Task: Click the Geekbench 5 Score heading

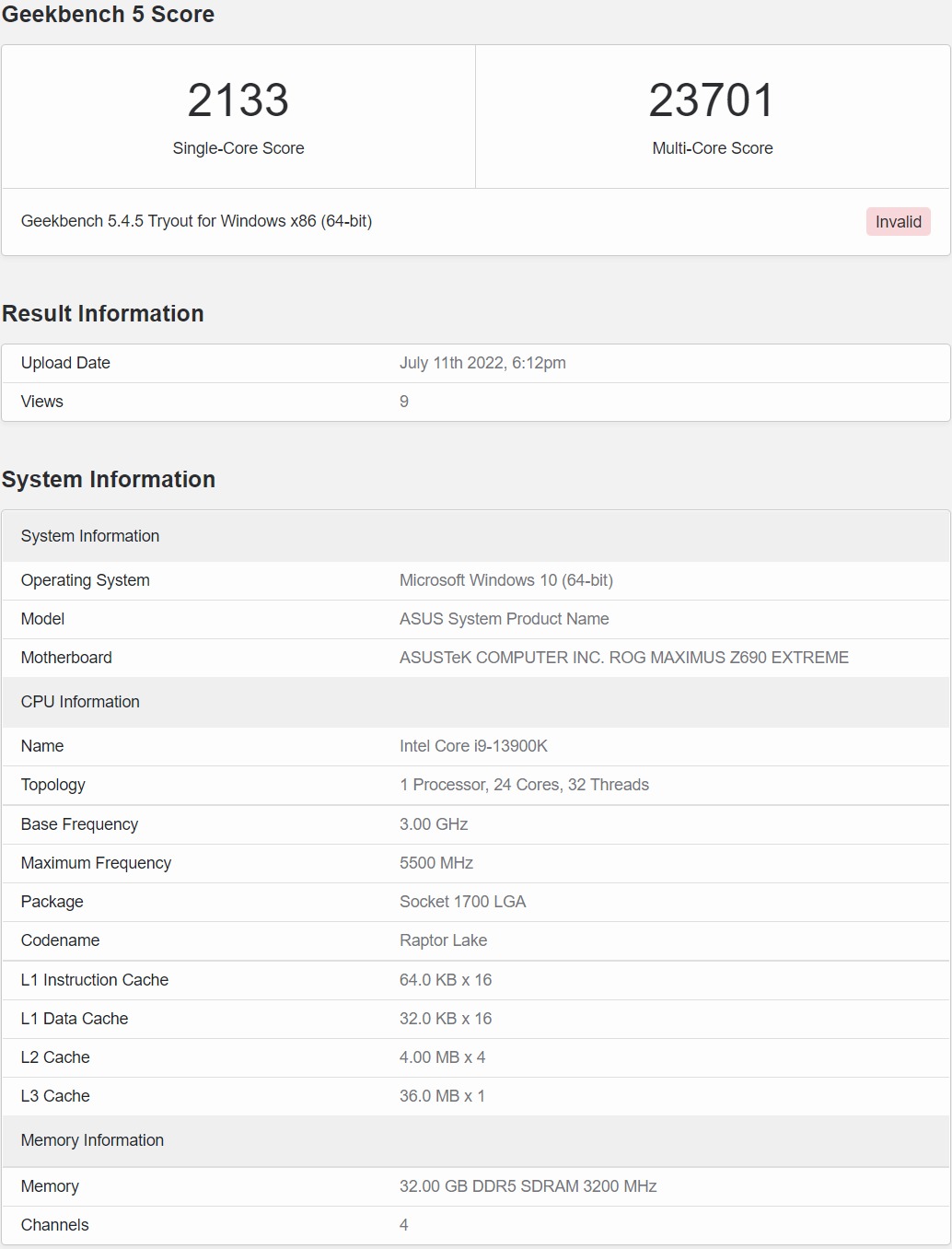Action: pyautogui.click(x=108, y=14)
